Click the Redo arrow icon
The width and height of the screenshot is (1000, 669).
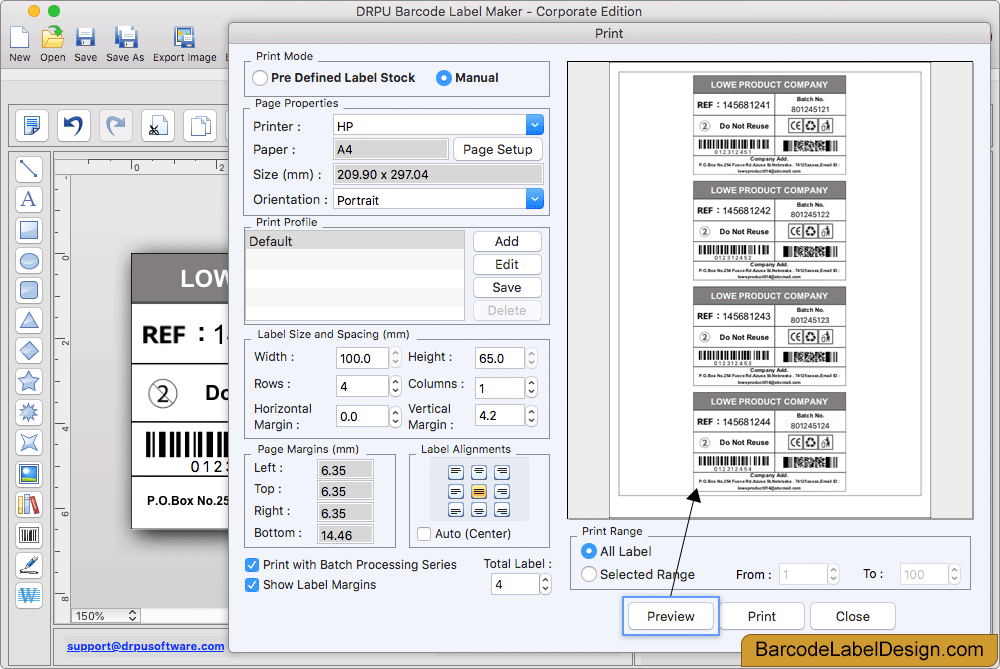[115, 125]
